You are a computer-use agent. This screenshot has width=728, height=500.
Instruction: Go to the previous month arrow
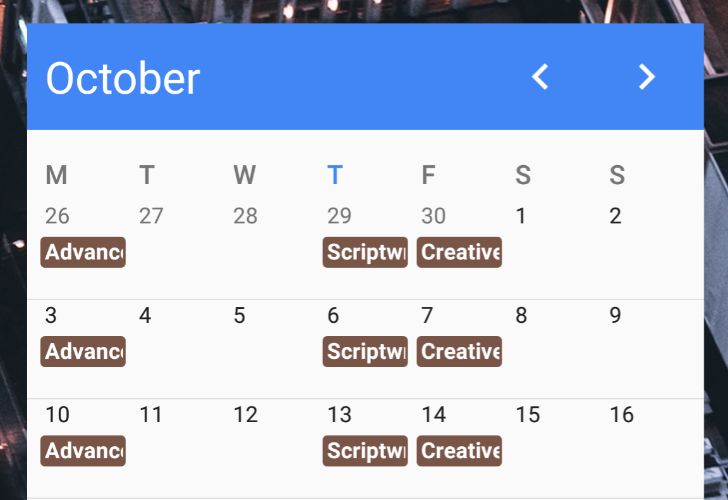point(540,77)
